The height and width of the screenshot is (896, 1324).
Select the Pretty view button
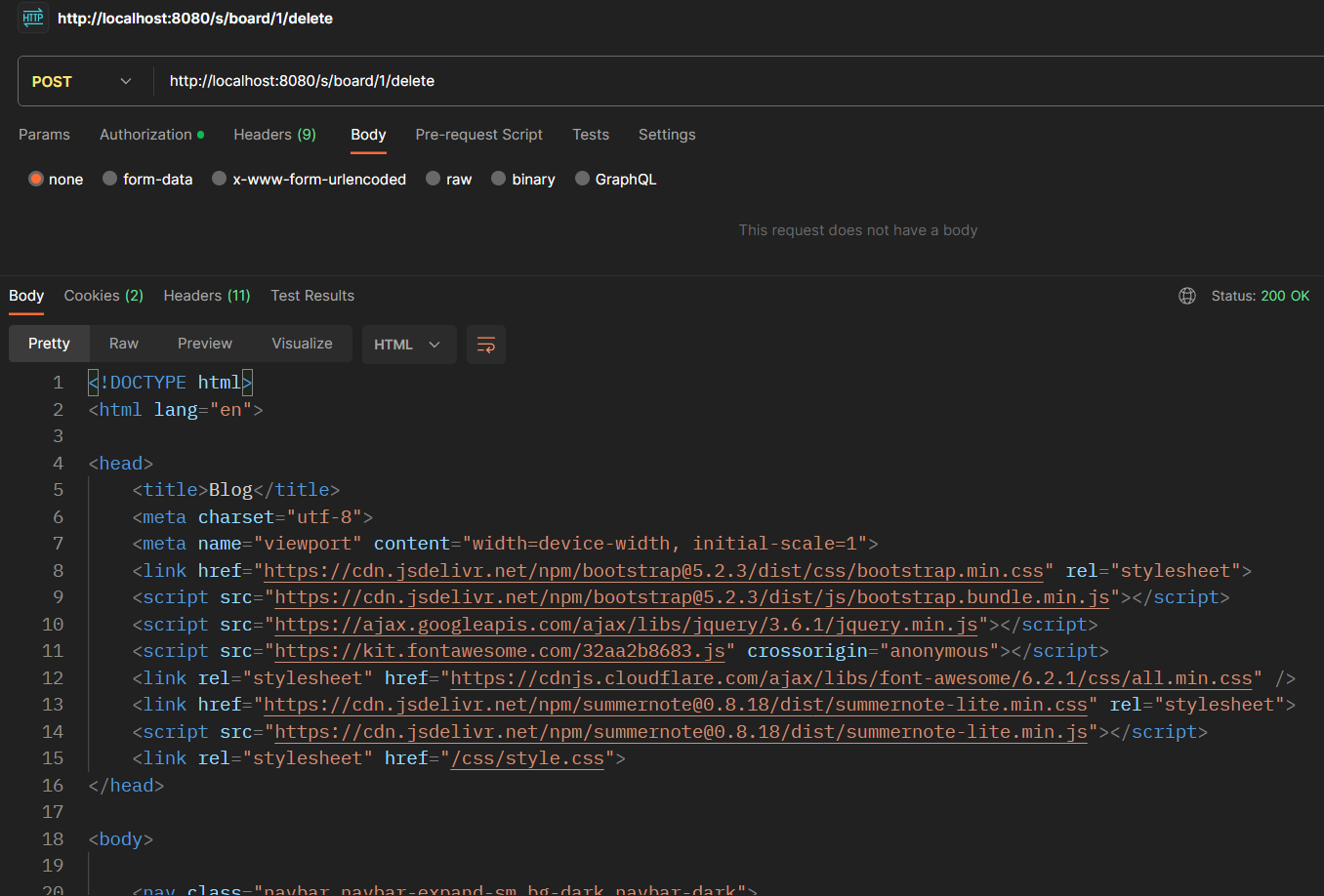coord(49,344)
